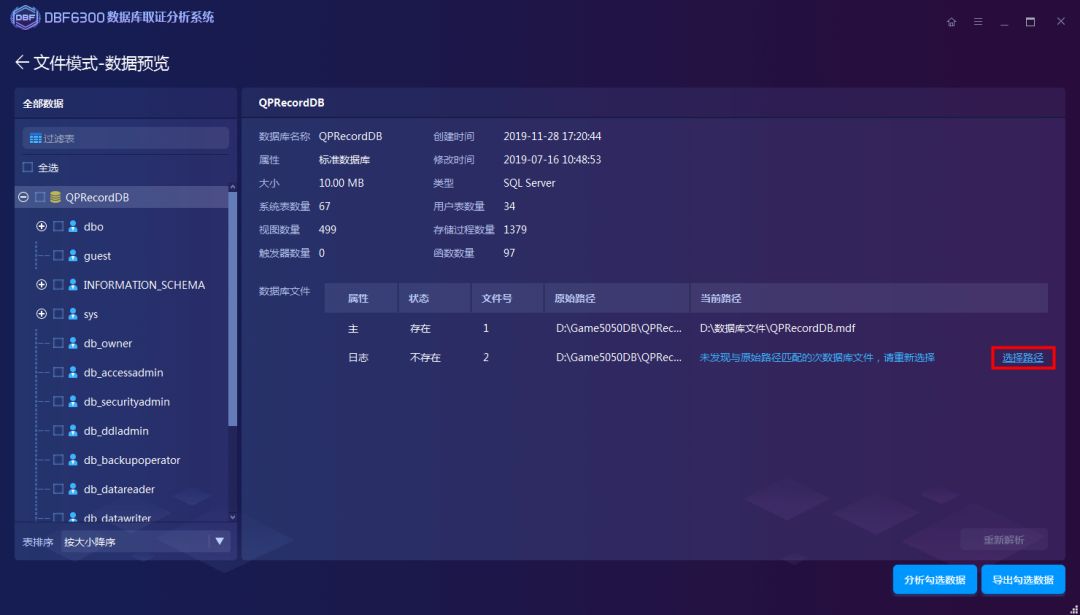Check the QPRecordDB checkbox

[40, 198]
